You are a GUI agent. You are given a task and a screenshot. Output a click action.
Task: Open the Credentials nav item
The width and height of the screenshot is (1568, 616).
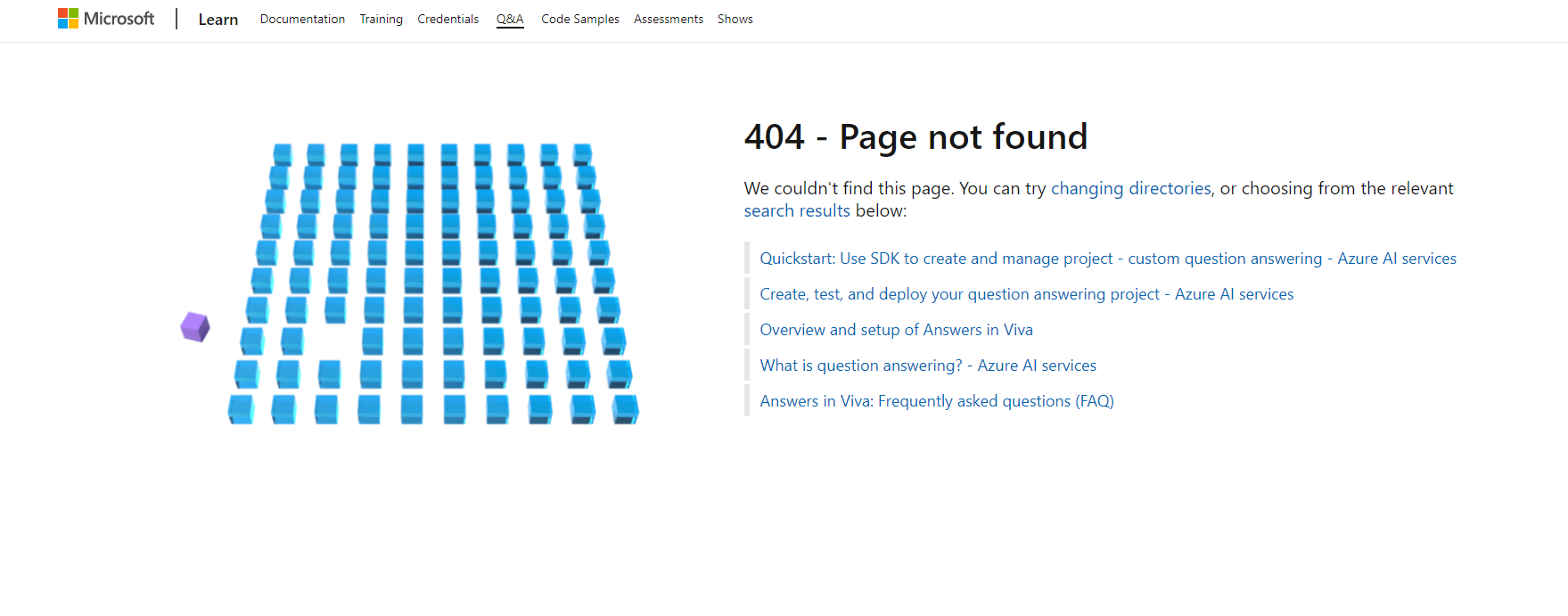coord(447,19)
